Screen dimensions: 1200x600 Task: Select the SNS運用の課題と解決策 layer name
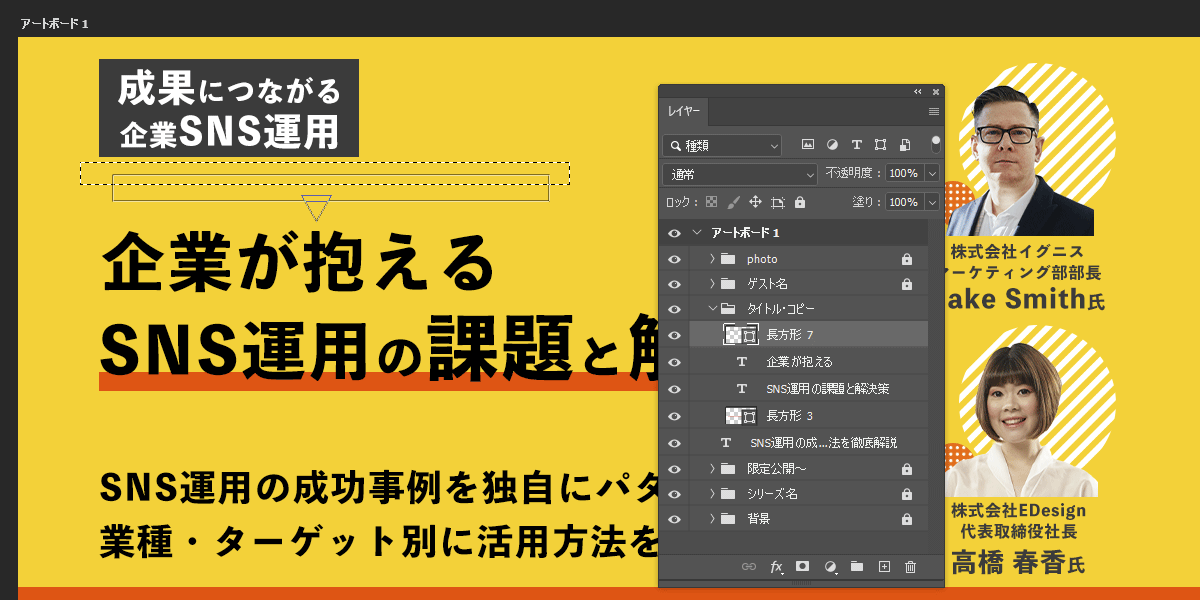(827, 389)
